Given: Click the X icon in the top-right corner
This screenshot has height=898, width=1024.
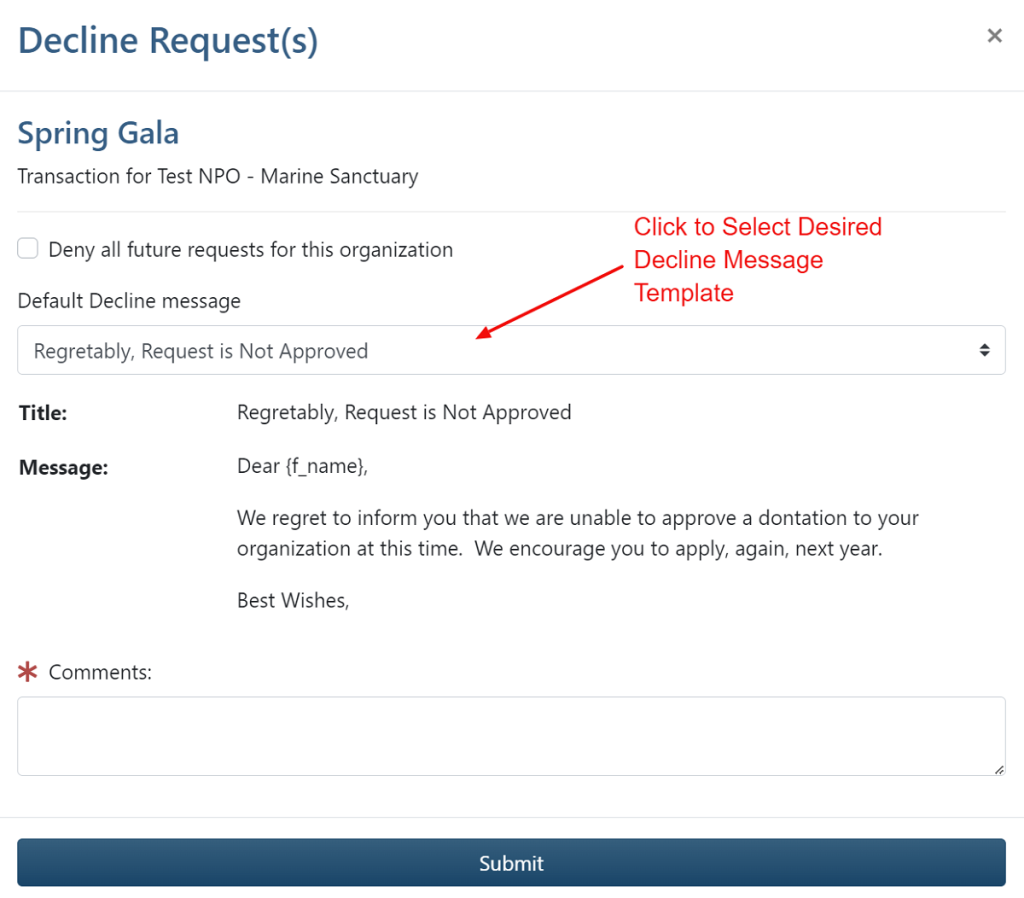Looking at the screenshot, I should [x=995, y=35].
